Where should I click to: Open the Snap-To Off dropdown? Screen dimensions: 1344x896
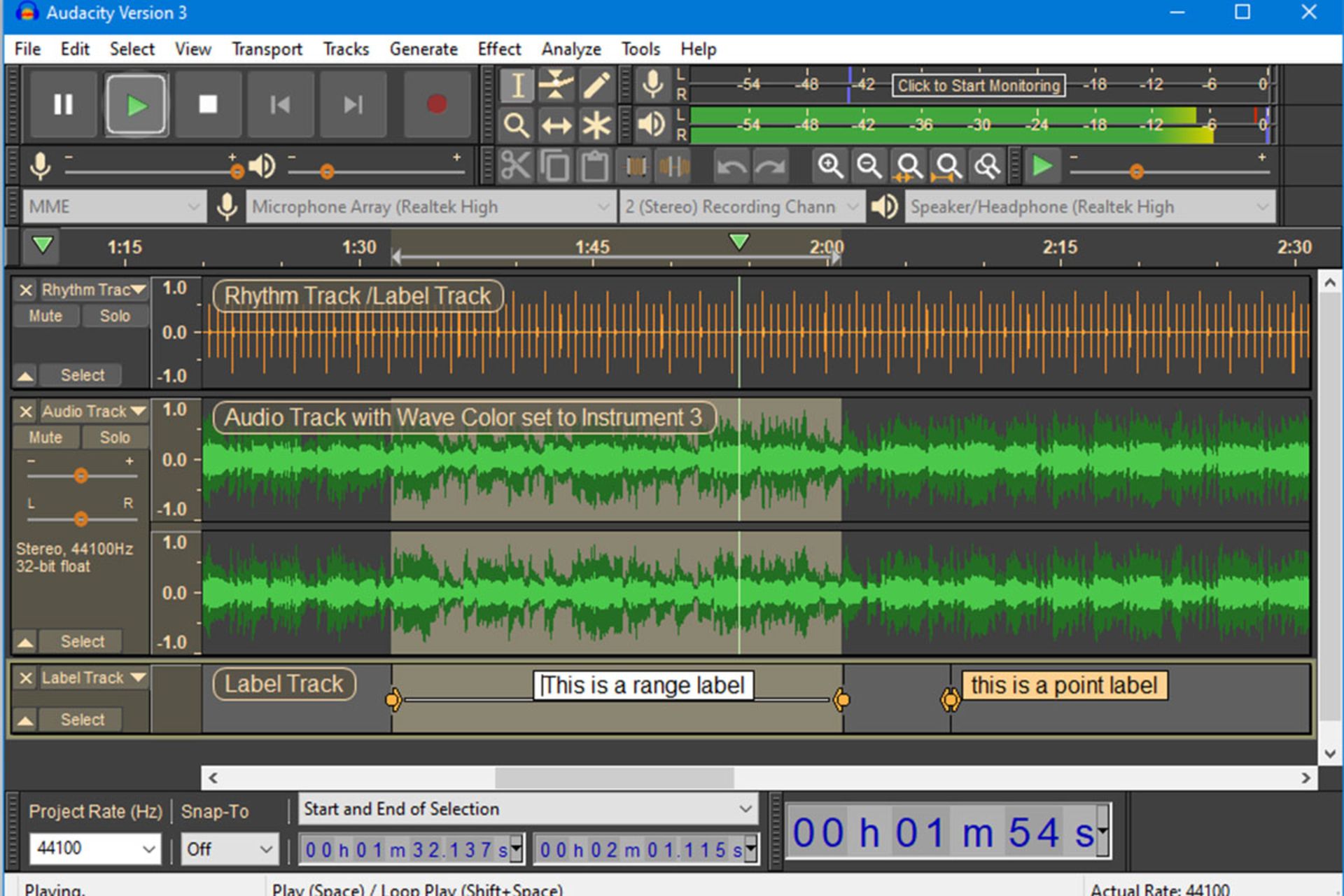[230, 848]
